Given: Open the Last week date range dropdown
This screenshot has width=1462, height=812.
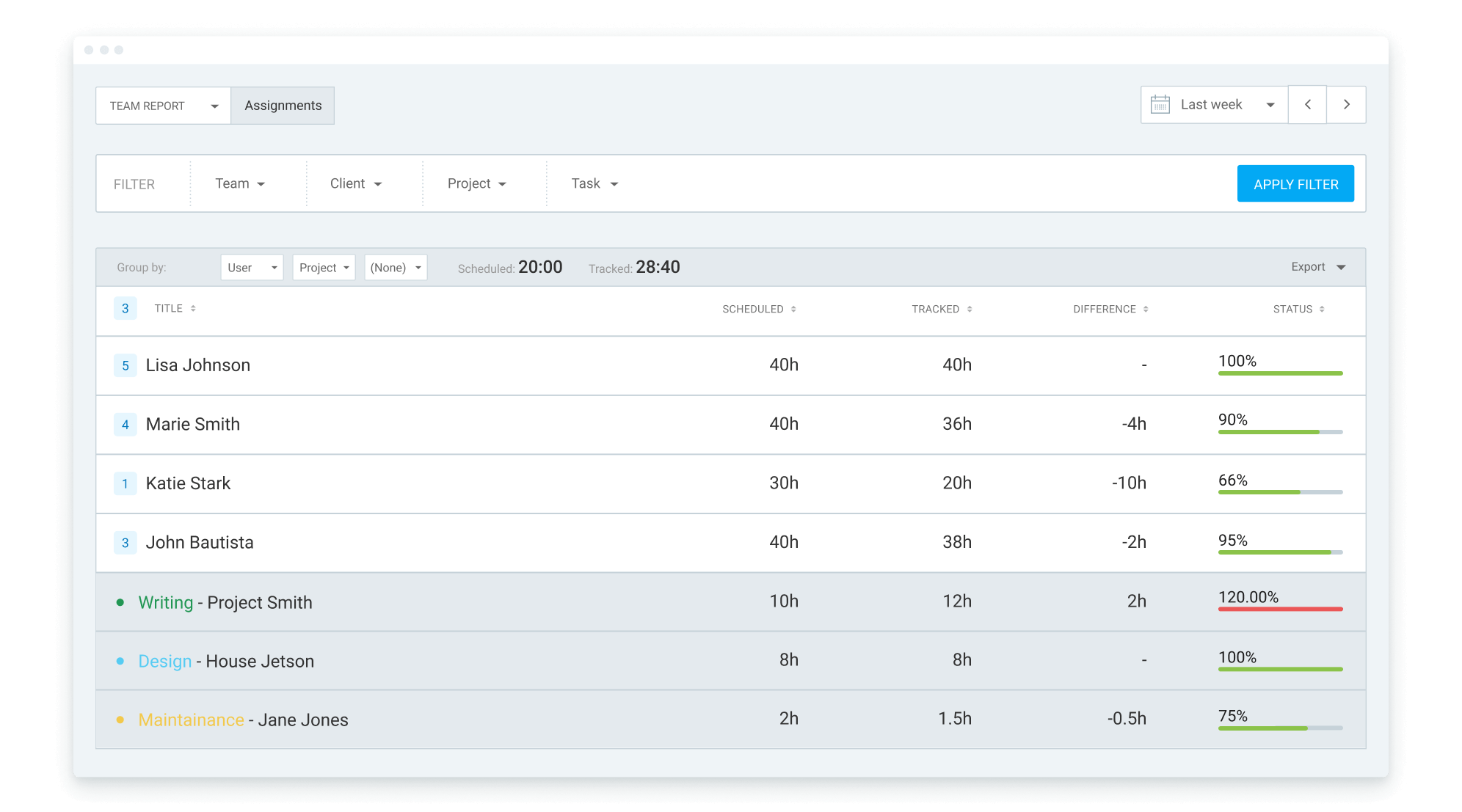Looking at the screenshot, I should pos(1215,105).
